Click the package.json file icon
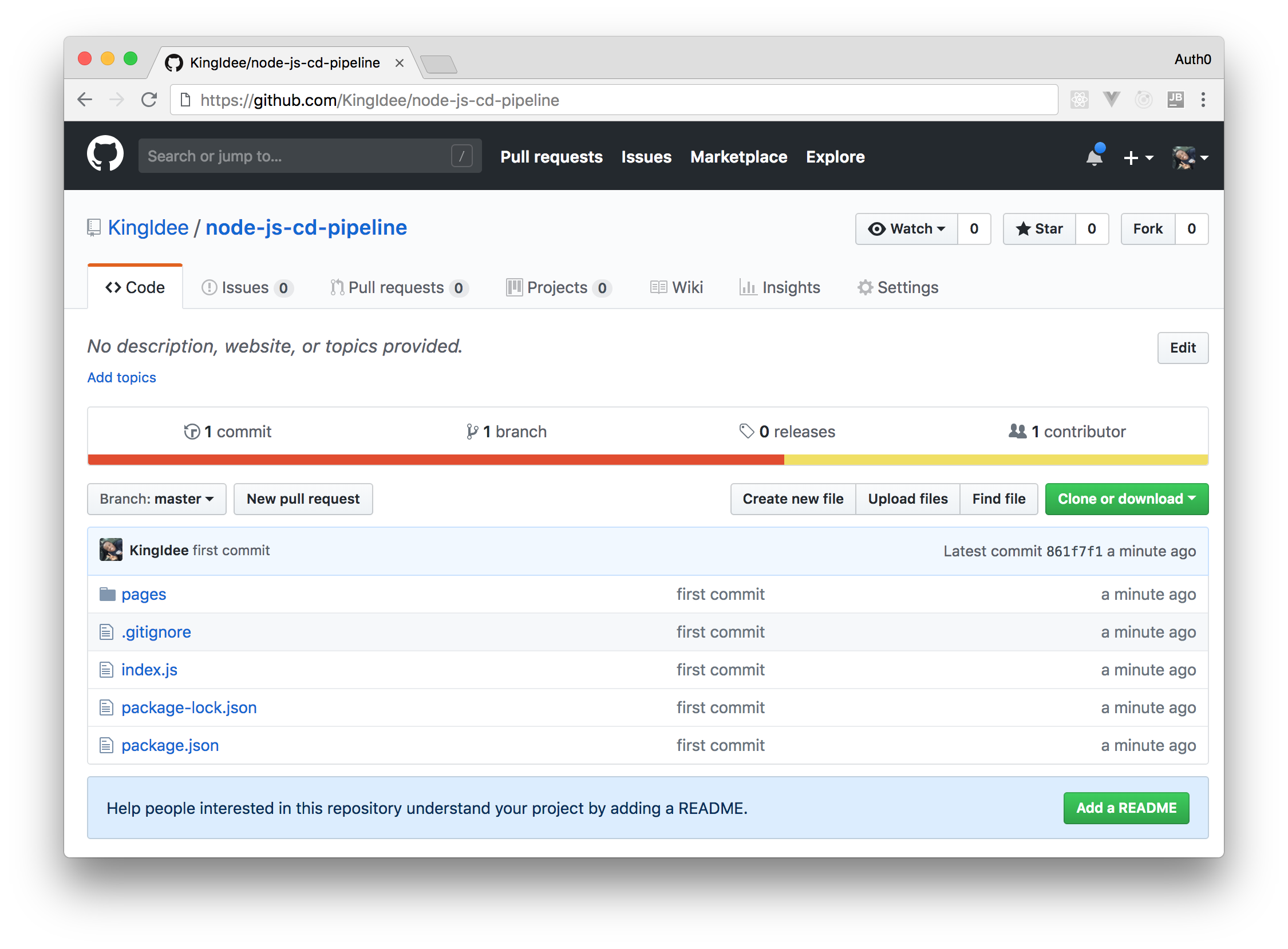 106,746
